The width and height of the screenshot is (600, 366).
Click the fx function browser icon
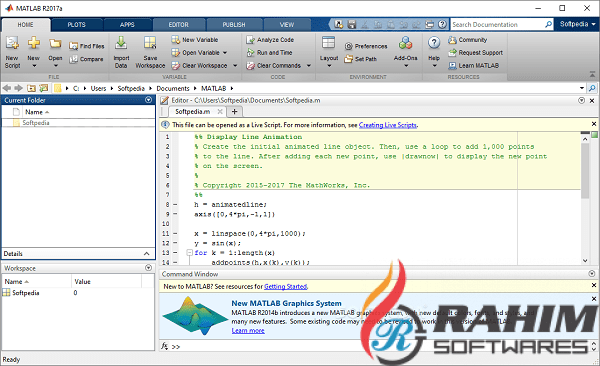[165, 346]
